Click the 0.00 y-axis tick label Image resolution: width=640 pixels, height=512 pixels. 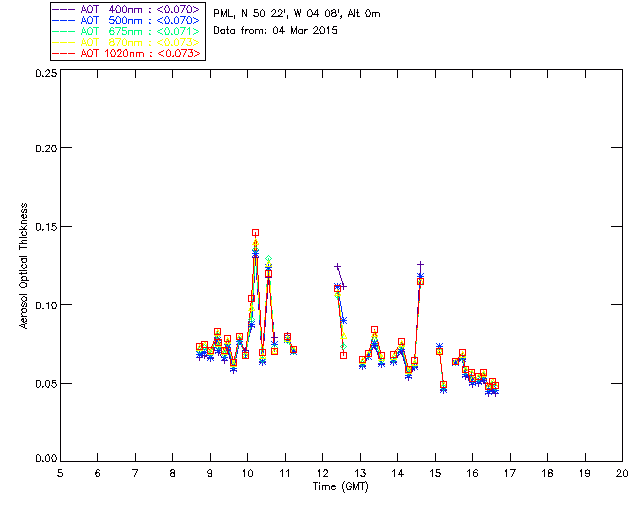[44, 459]
